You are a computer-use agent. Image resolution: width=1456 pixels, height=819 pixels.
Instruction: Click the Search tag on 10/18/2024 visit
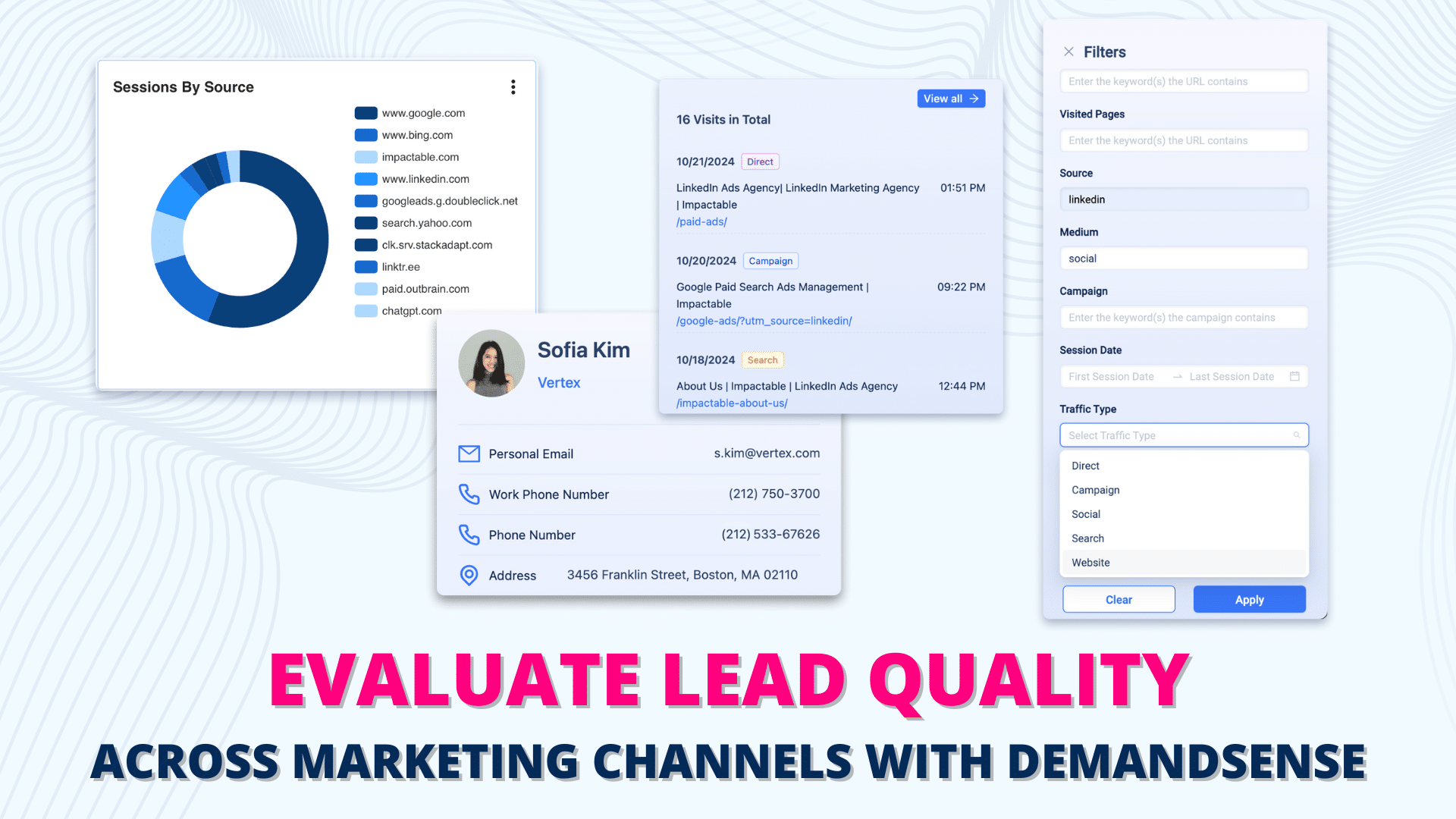[x=762, y=360]
